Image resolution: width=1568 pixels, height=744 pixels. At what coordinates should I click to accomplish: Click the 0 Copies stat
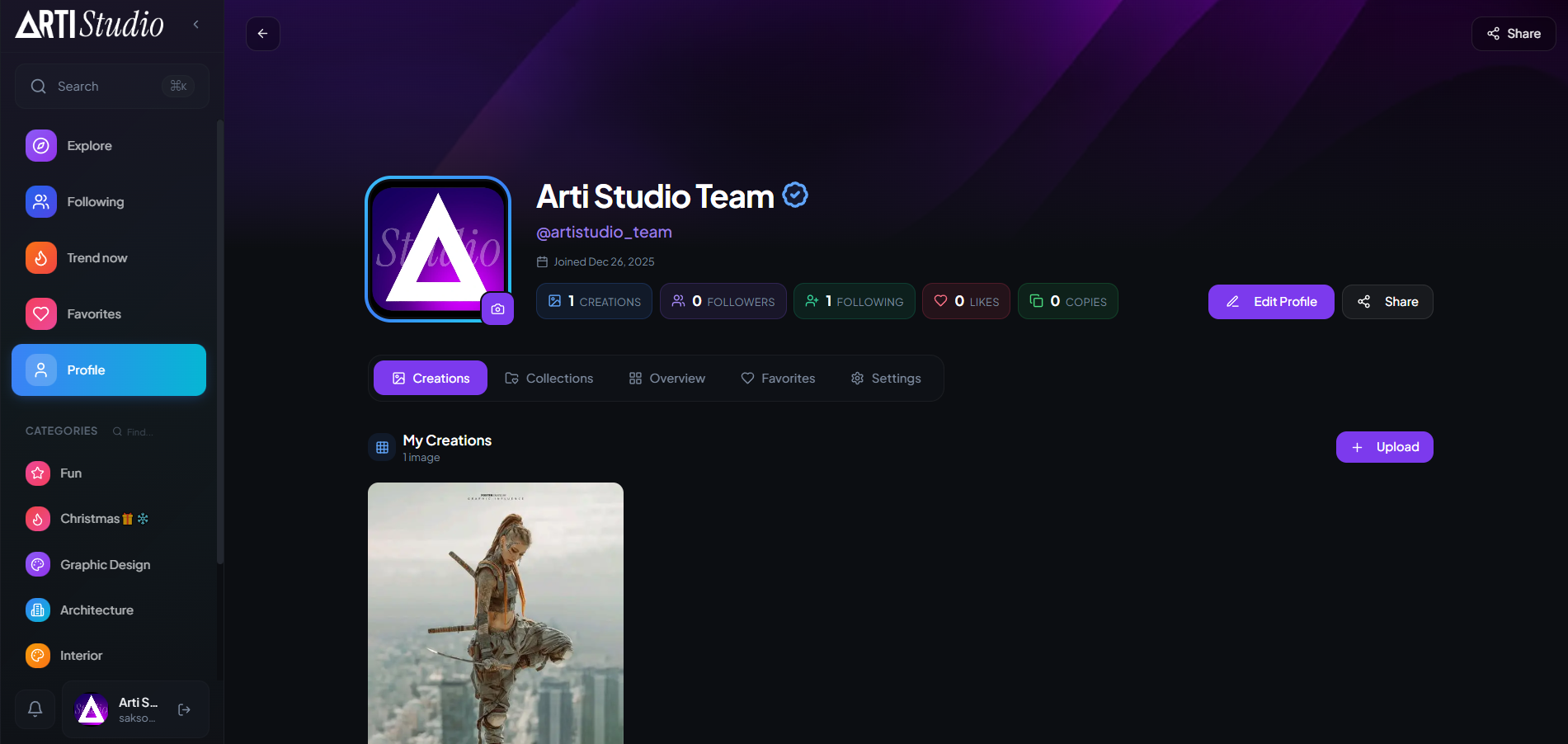click(x=1068, y=301)
